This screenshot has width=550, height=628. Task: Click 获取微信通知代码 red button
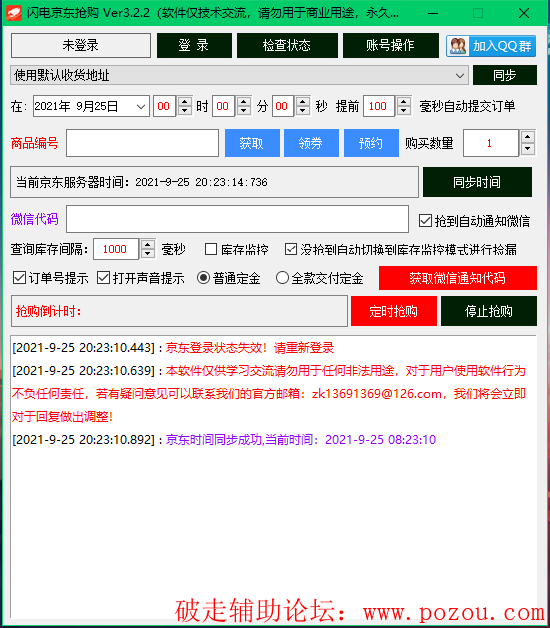(x=458, y=278)
